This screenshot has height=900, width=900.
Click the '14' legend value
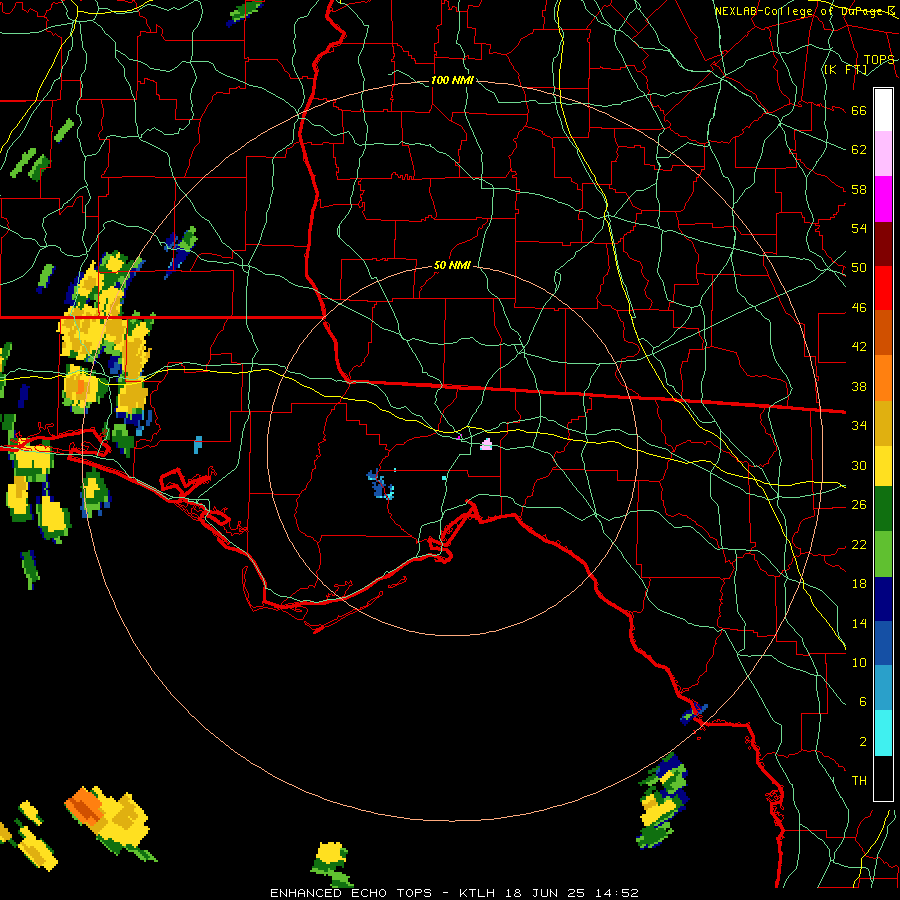tap(859, 623)
